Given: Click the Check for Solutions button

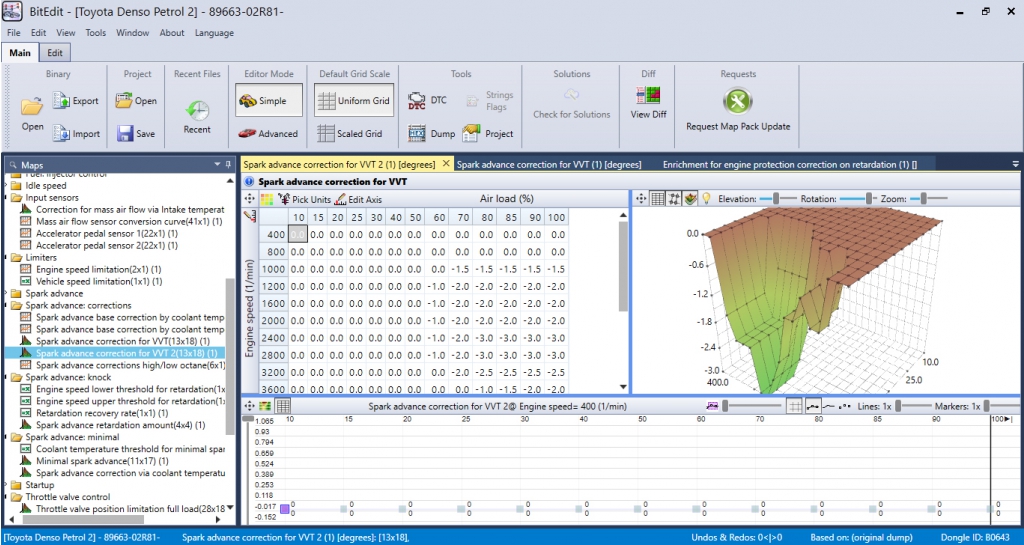Looking at the screenshot, I should click(571, 104).
